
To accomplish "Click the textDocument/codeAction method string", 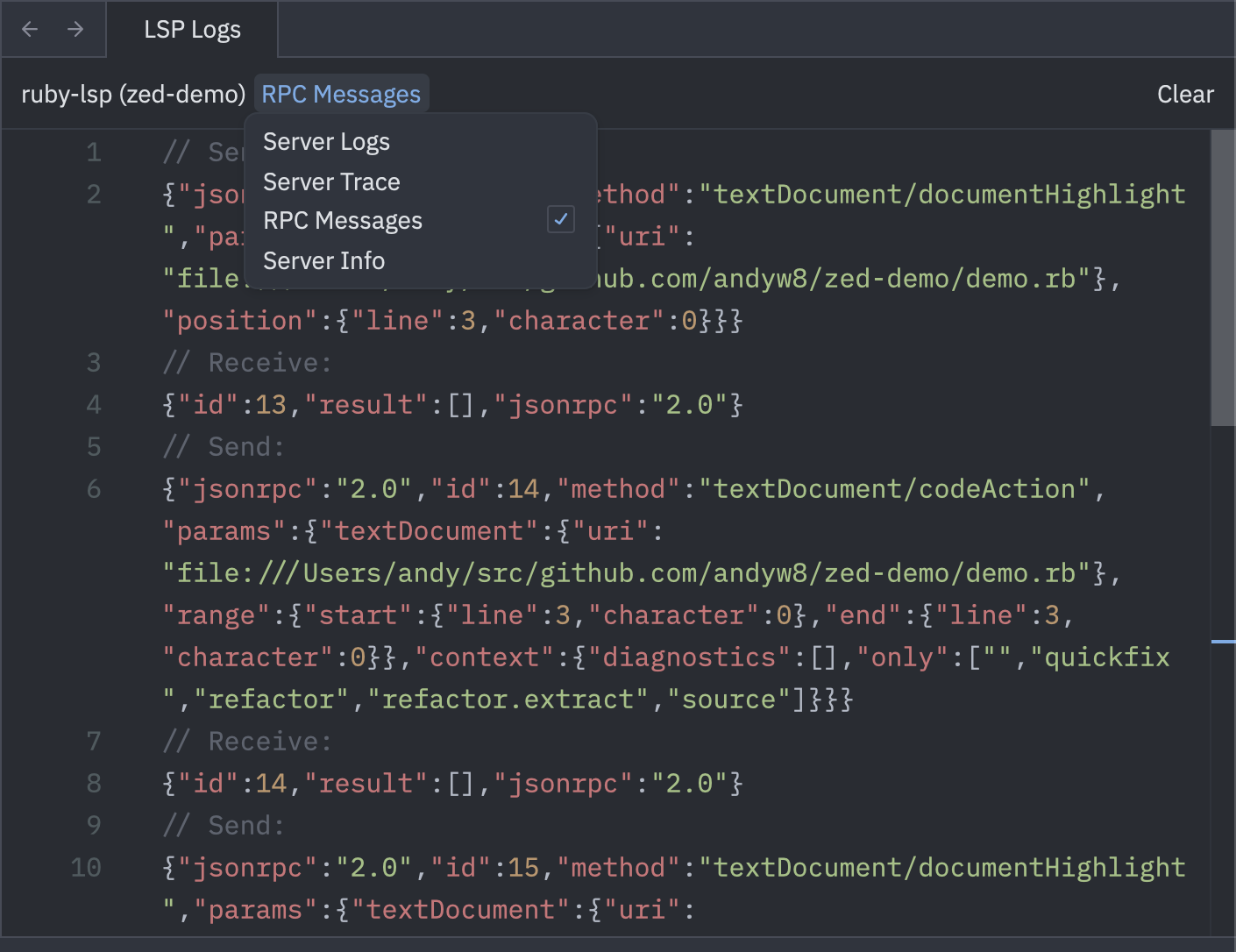I will click(894, 489).
